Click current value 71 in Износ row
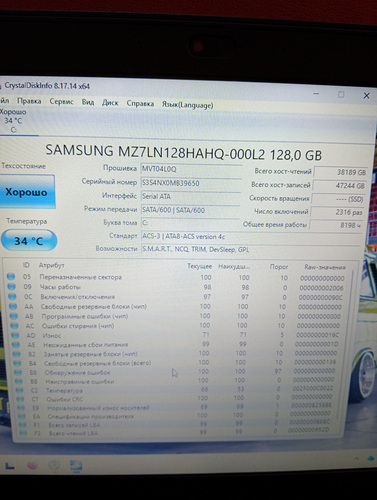This screenshot has height=500, width=377. [206, 334]
